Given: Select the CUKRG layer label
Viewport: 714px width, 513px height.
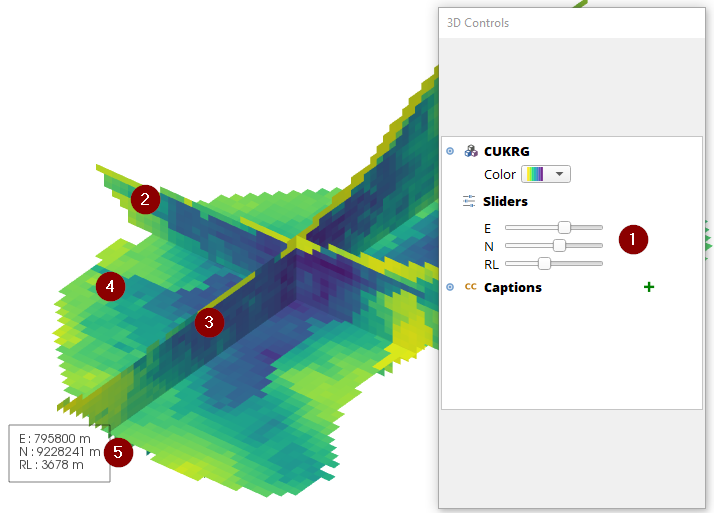Looking at the screenshot, I should coord(506,152).
